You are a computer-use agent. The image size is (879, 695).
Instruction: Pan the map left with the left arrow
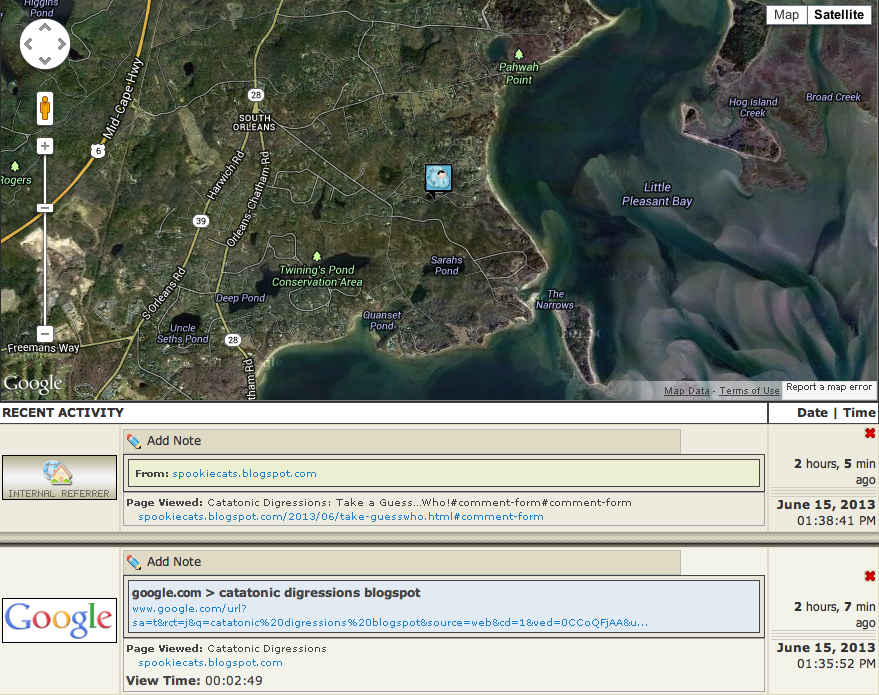(x=29, y=44)
